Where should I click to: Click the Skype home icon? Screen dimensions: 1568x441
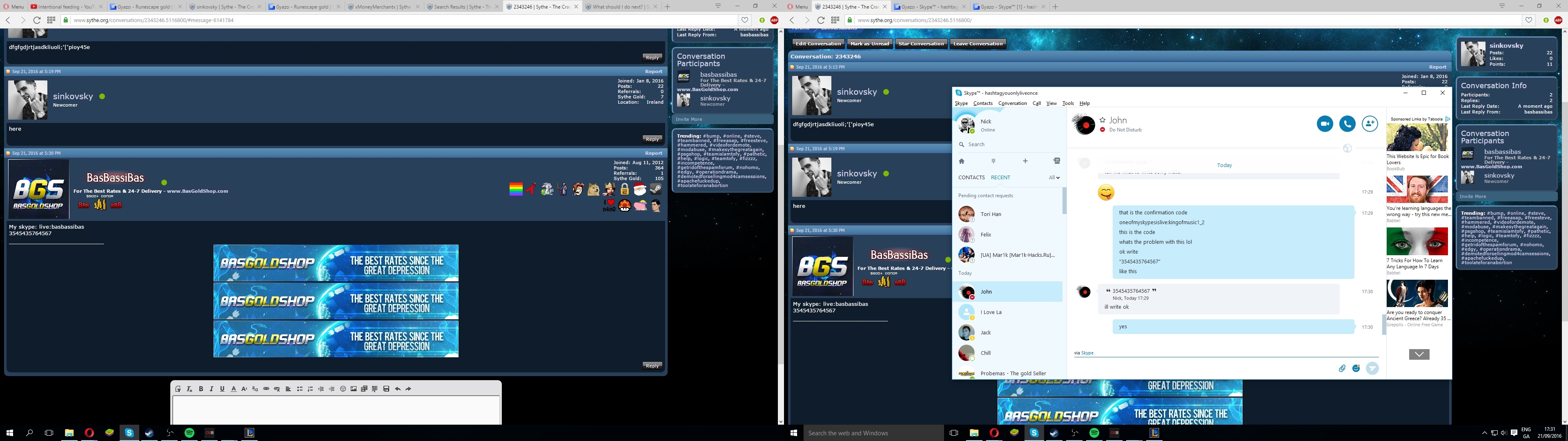[962, 161]
